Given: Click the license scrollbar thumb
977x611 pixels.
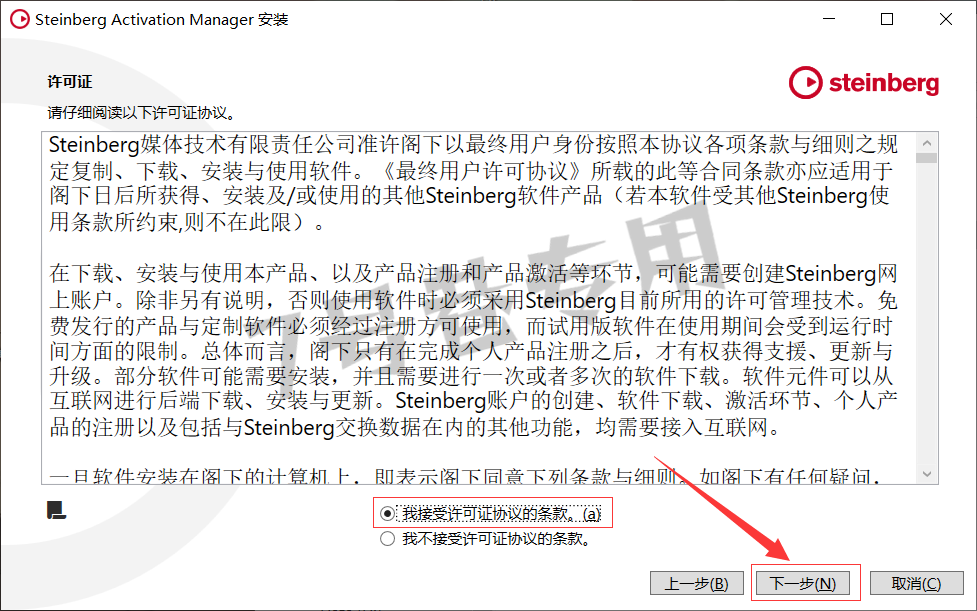Looking at the screenshot, I should coord(927,158).
